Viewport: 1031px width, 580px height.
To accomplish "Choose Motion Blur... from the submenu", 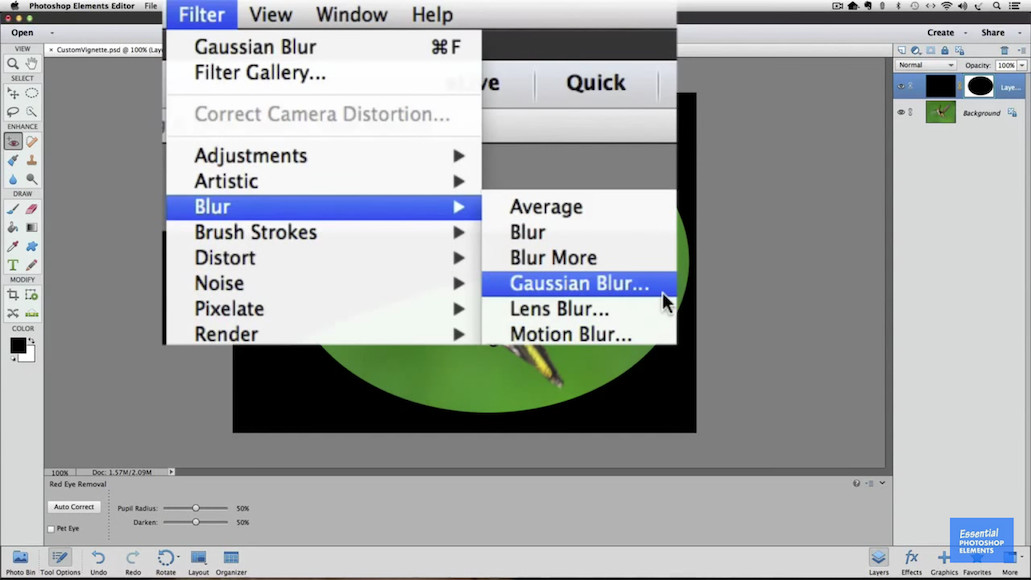I will pyautogui.click(x=579, y=334).
